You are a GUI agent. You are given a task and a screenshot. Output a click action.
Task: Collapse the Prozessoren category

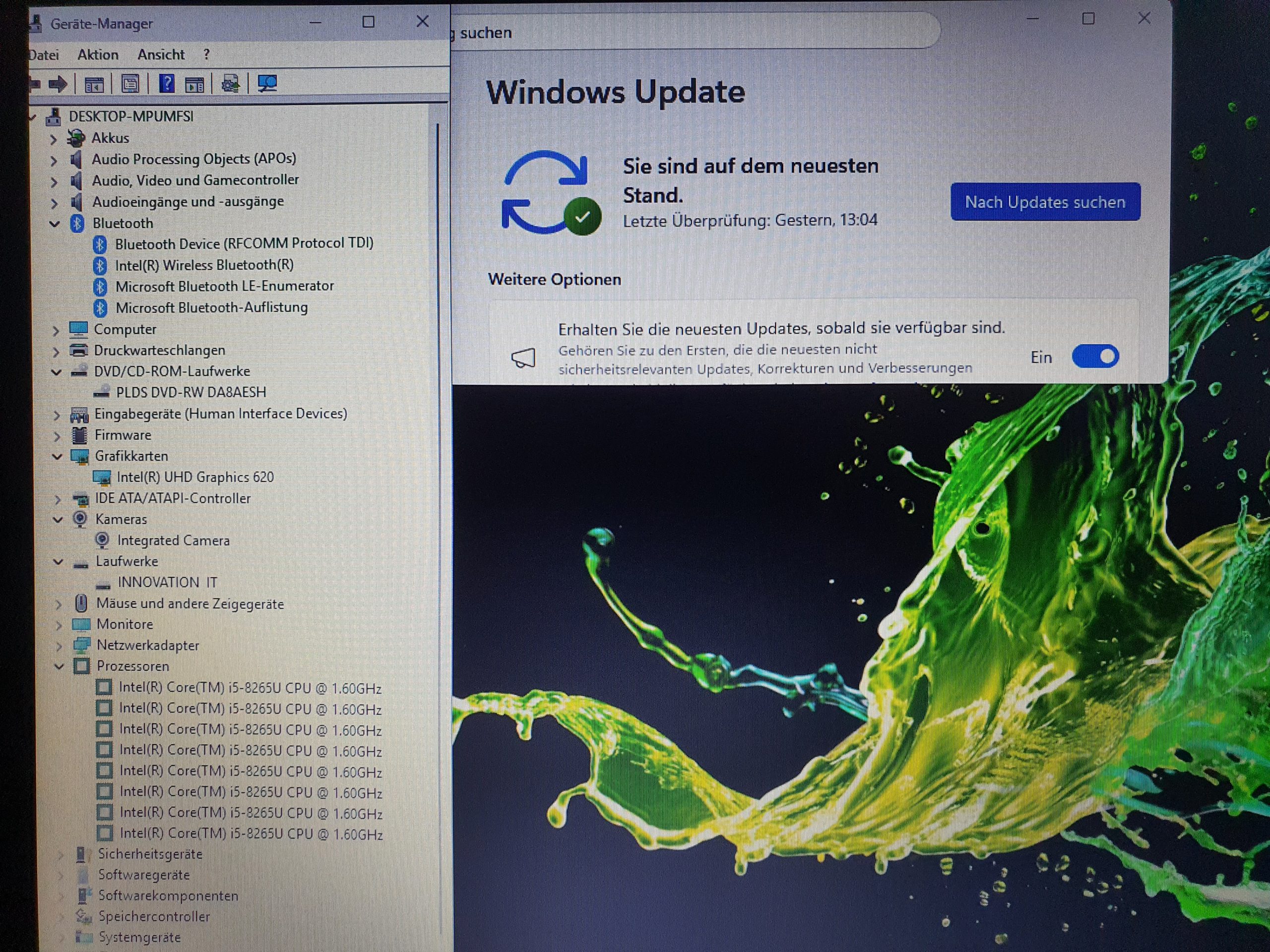[59, 667]
